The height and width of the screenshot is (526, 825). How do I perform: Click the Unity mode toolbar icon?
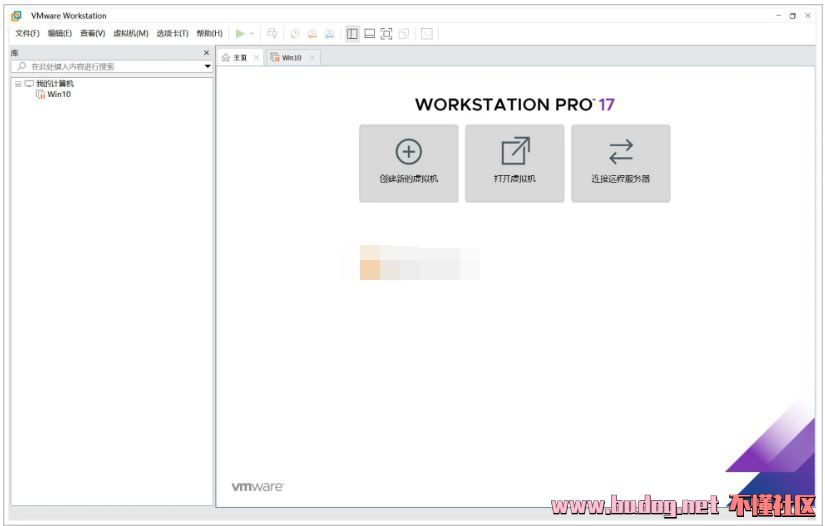(404, 34)
